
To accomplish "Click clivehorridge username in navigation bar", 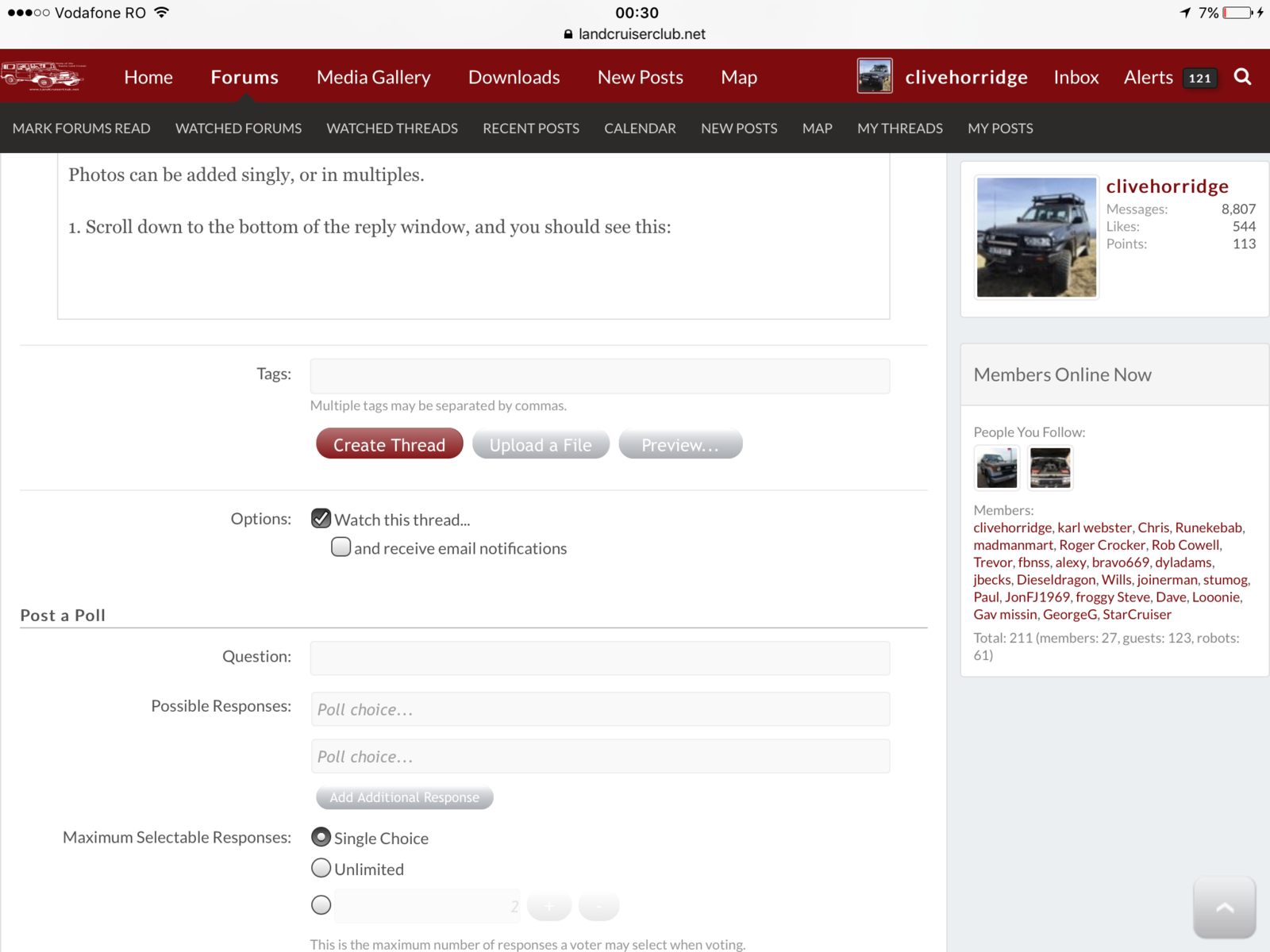I will point(966,77).
